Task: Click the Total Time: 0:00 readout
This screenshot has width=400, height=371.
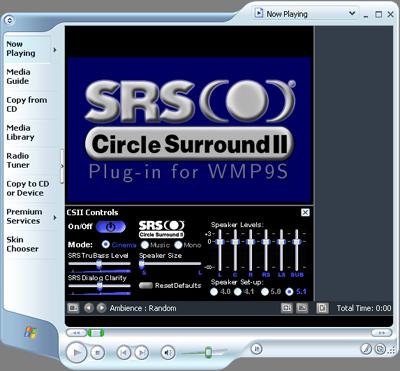Action: [364, 308]
